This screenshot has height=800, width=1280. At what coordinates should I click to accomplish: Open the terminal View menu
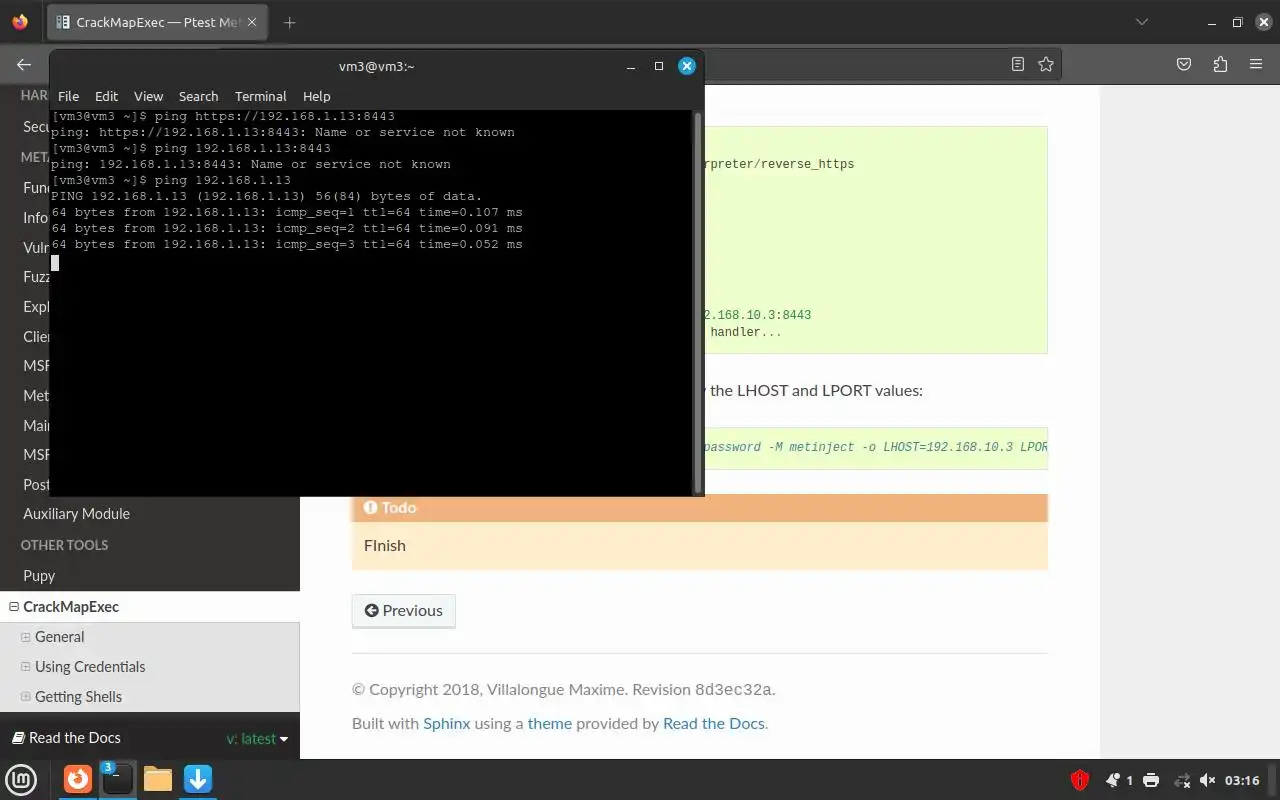pos(148,96)
